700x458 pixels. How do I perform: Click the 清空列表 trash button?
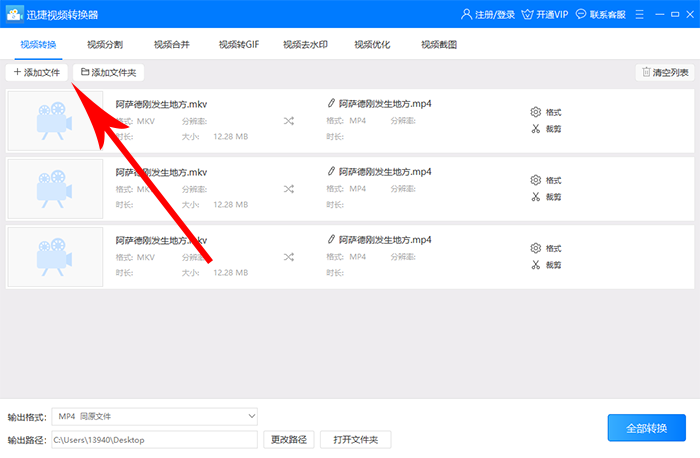pos(665,72)
